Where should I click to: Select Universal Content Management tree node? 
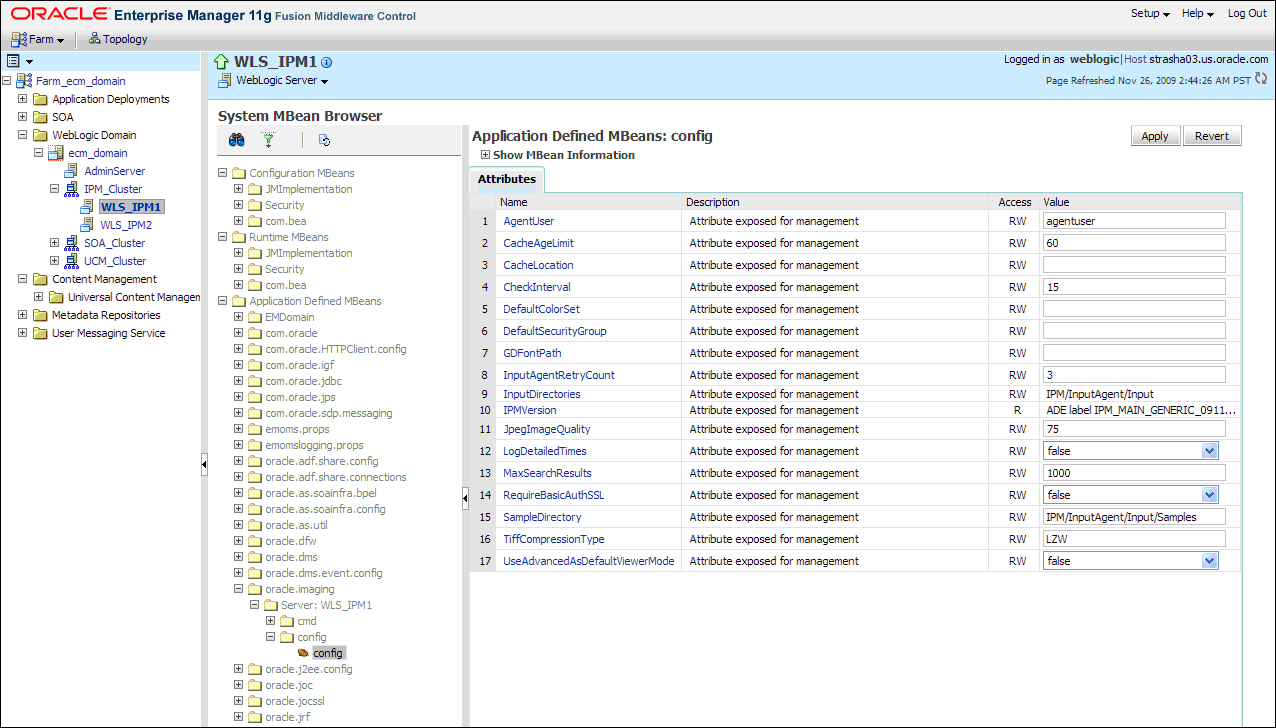134,297
